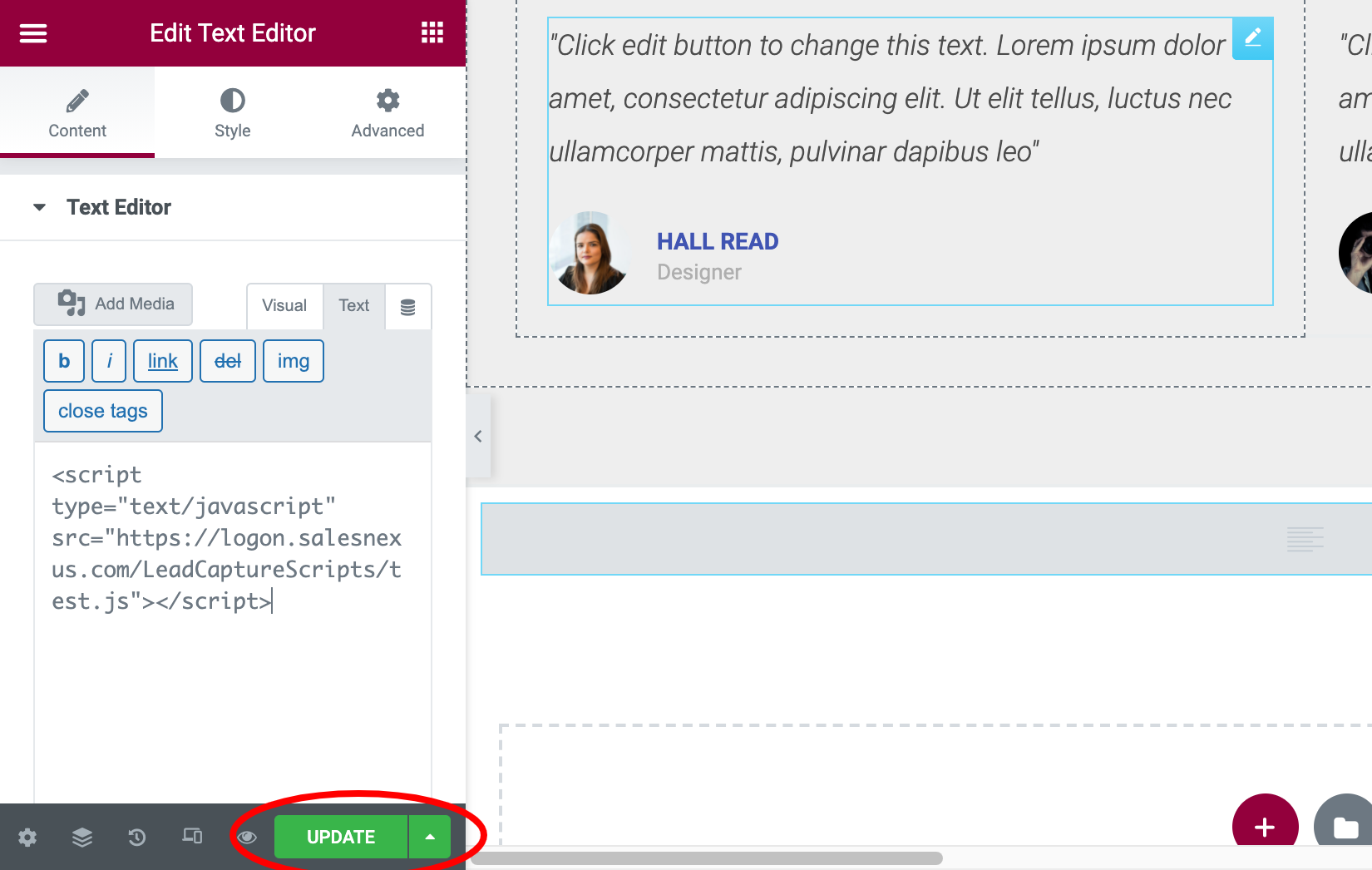Collapse the editor panel with arrow handle
The image size is (1372, 870).
click(478, 437)
